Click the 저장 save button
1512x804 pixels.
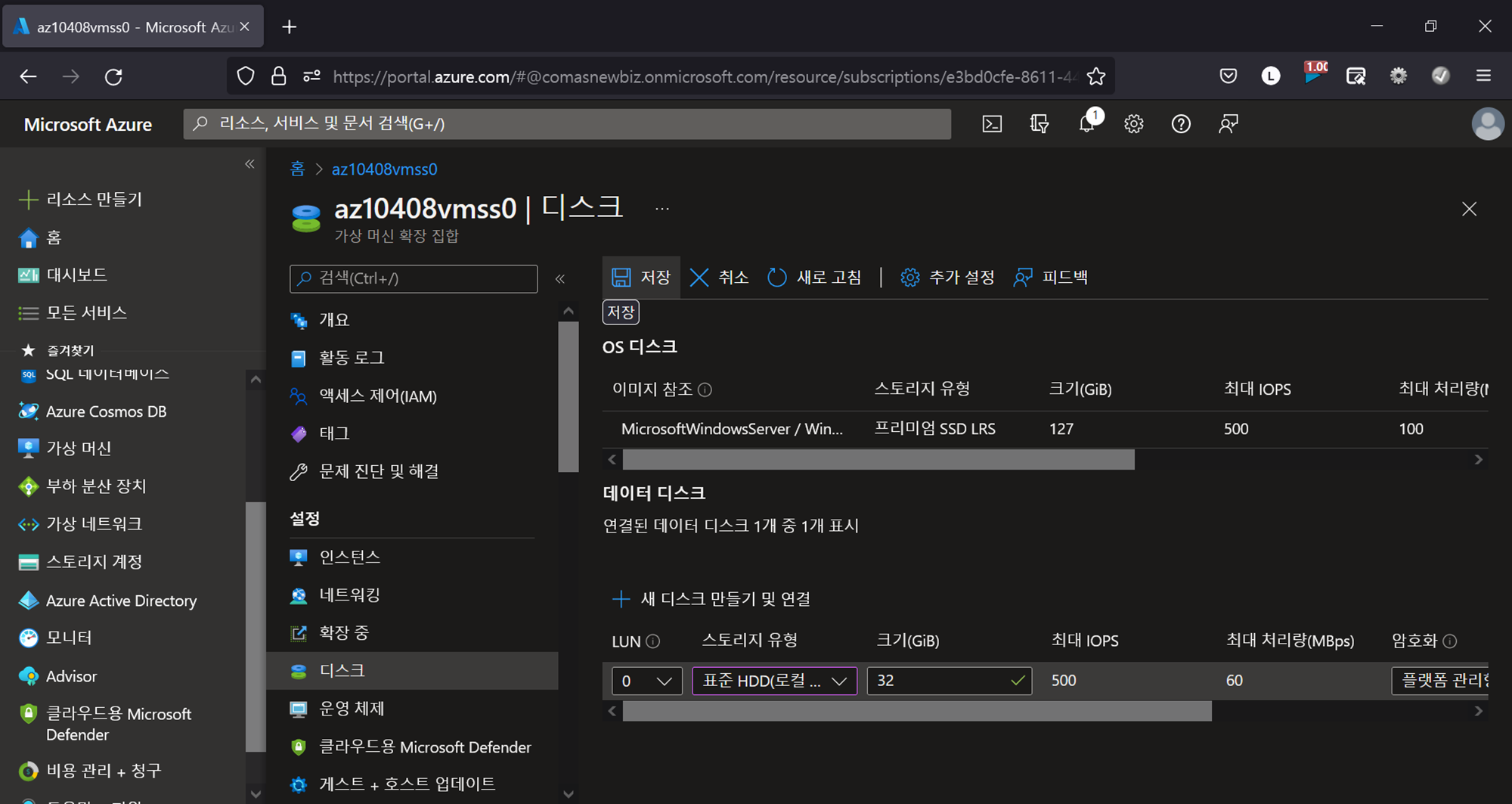tap(641, 278)
